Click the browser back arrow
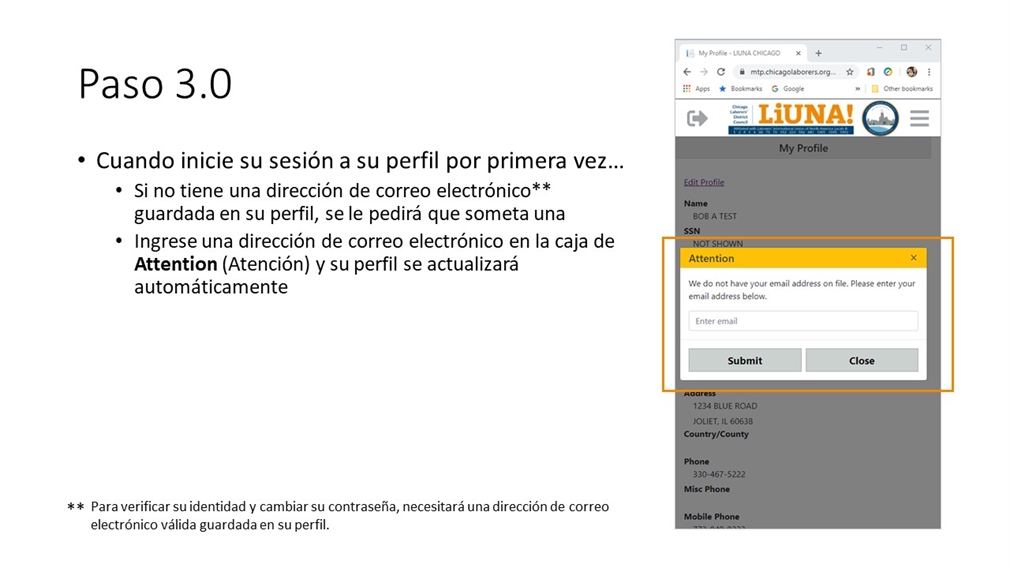This screenshot has height=568, width=1010. 687,72
